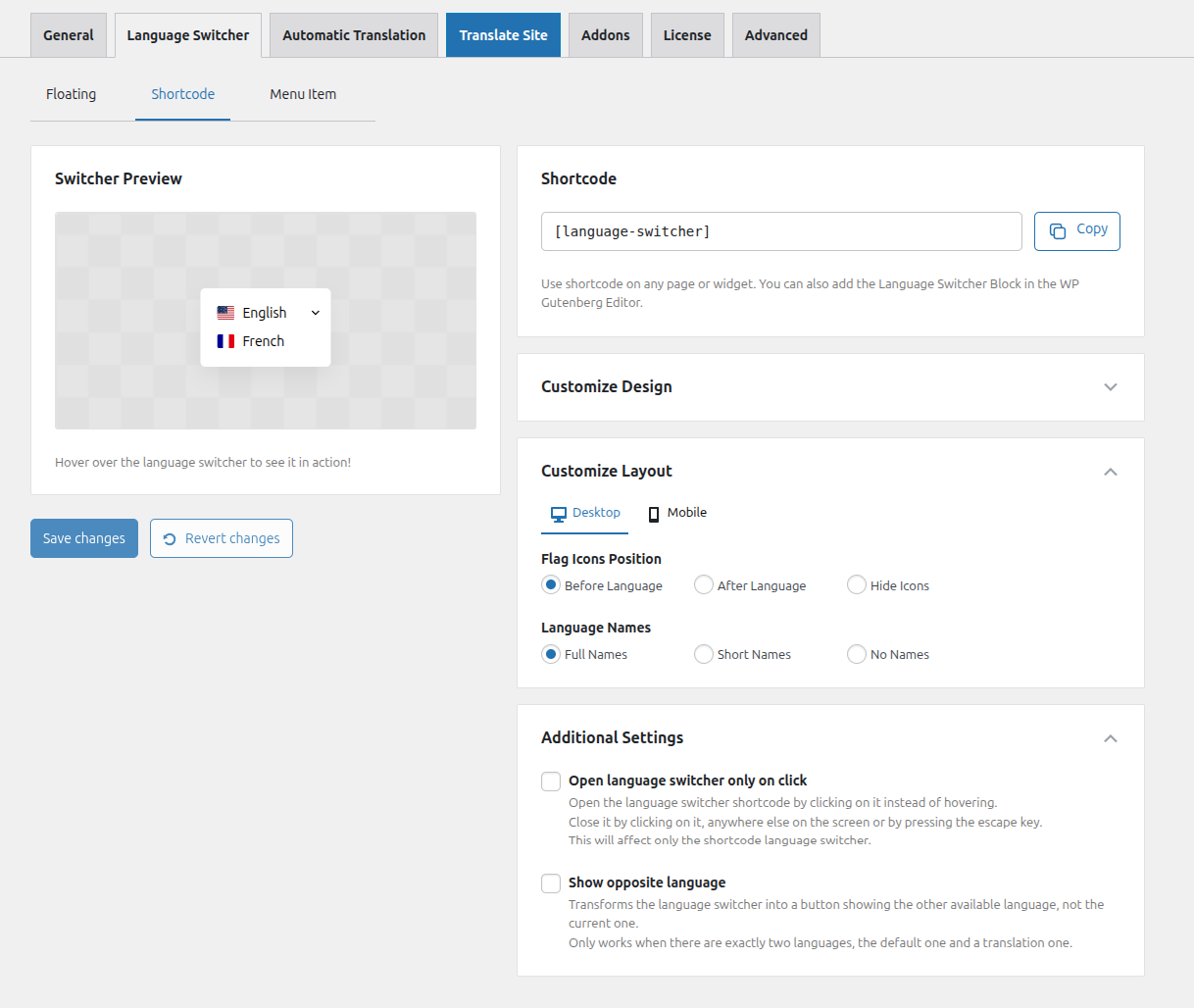The height and width of the screenshot is (1008, 1194).
Task: Open the English language dropdown in preview
Action: coord(314,312)
